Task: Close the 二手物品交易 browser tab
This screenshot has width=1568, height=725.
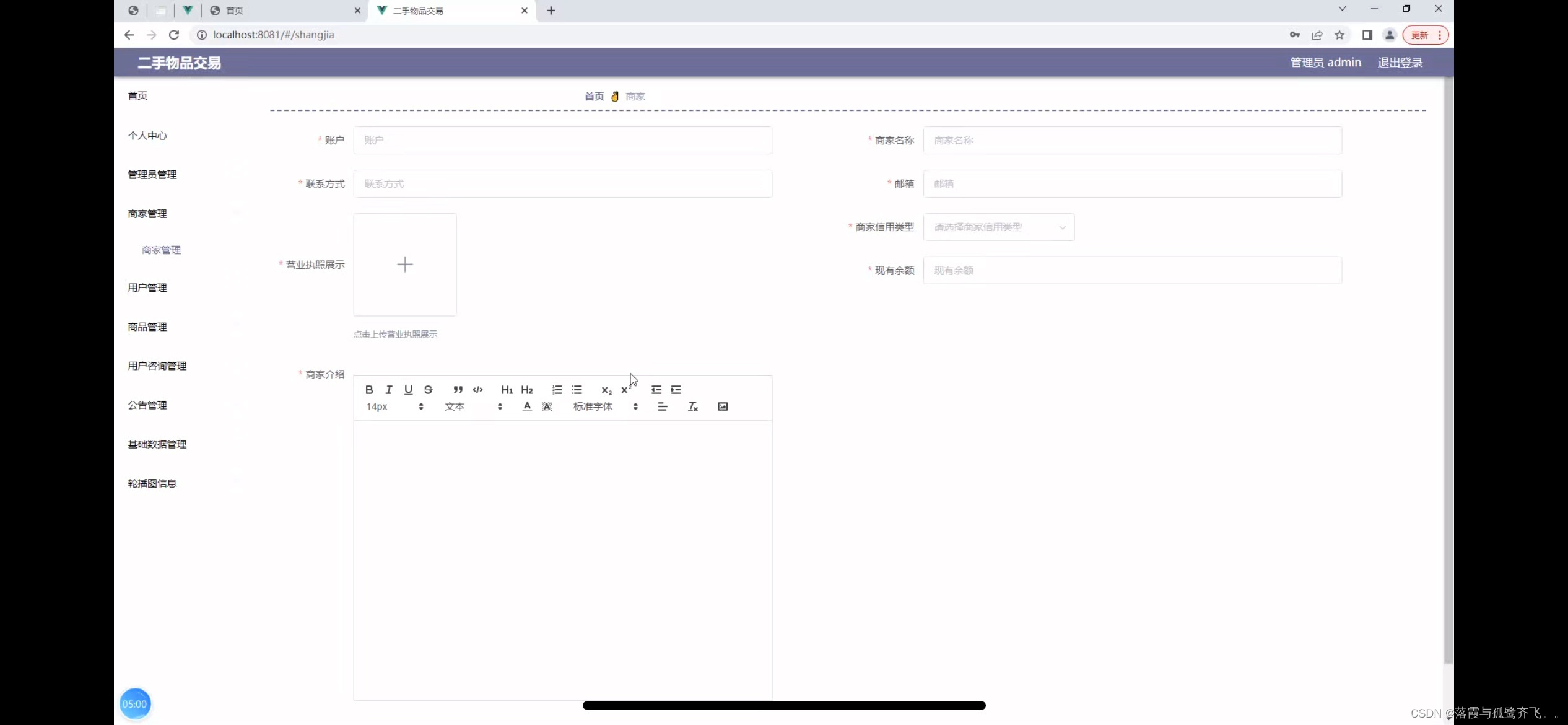Action: (525, 11)
